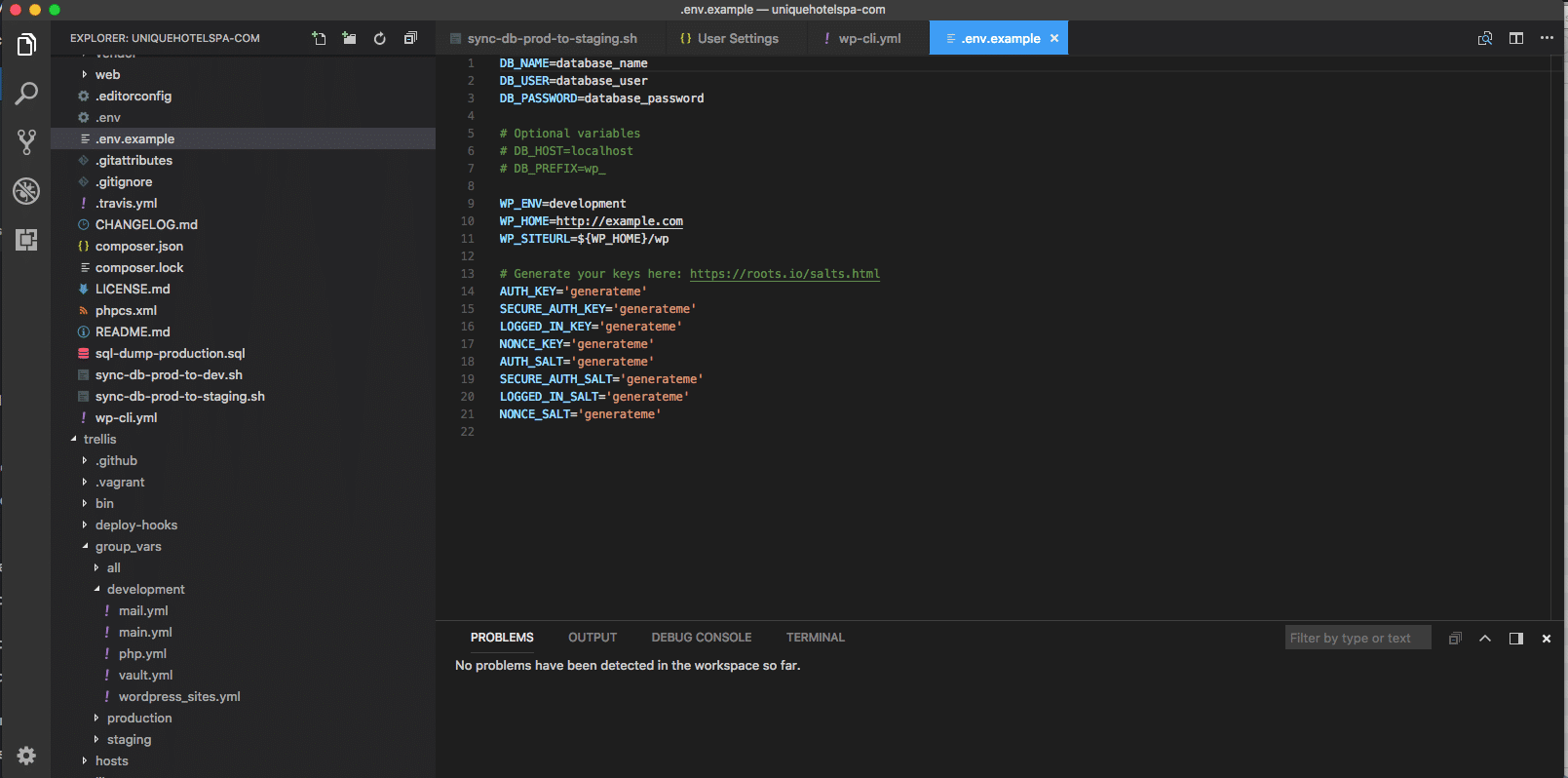
Task: Follow the http://example.com link
Action: click(620, 221)
